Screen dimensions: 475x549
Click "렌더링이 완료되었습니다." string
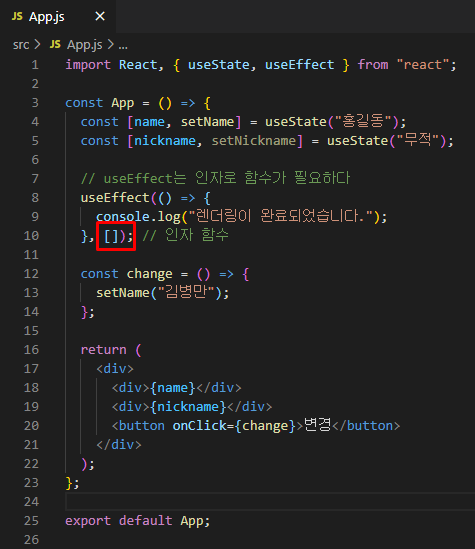(x=281, y=216)
